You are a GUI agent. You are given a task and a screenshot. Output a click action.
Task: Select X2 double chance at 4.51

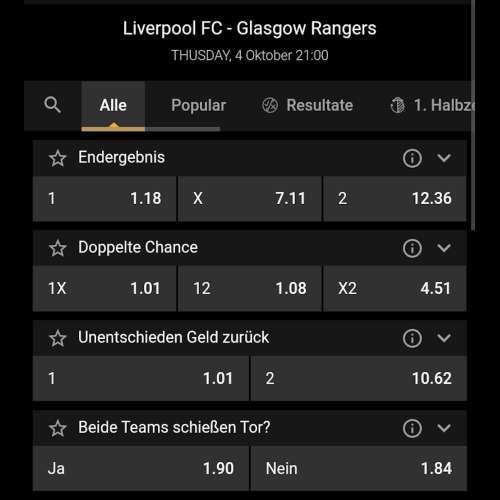(395, 289)
